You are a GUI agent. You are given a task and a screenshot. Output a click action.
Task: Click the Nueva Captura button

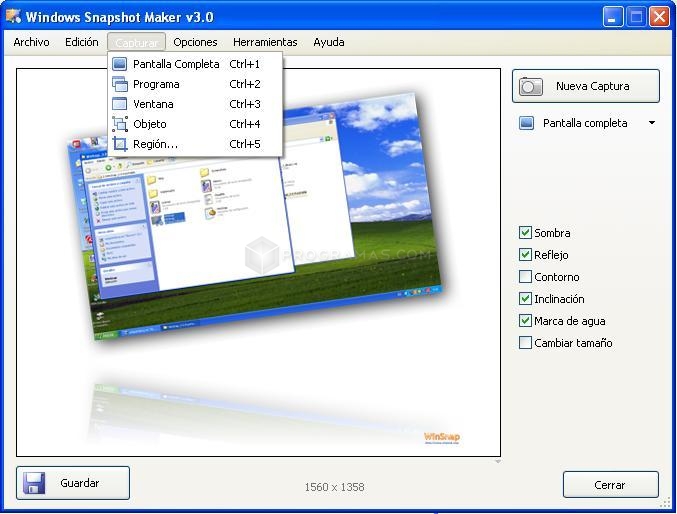(585, 86)
